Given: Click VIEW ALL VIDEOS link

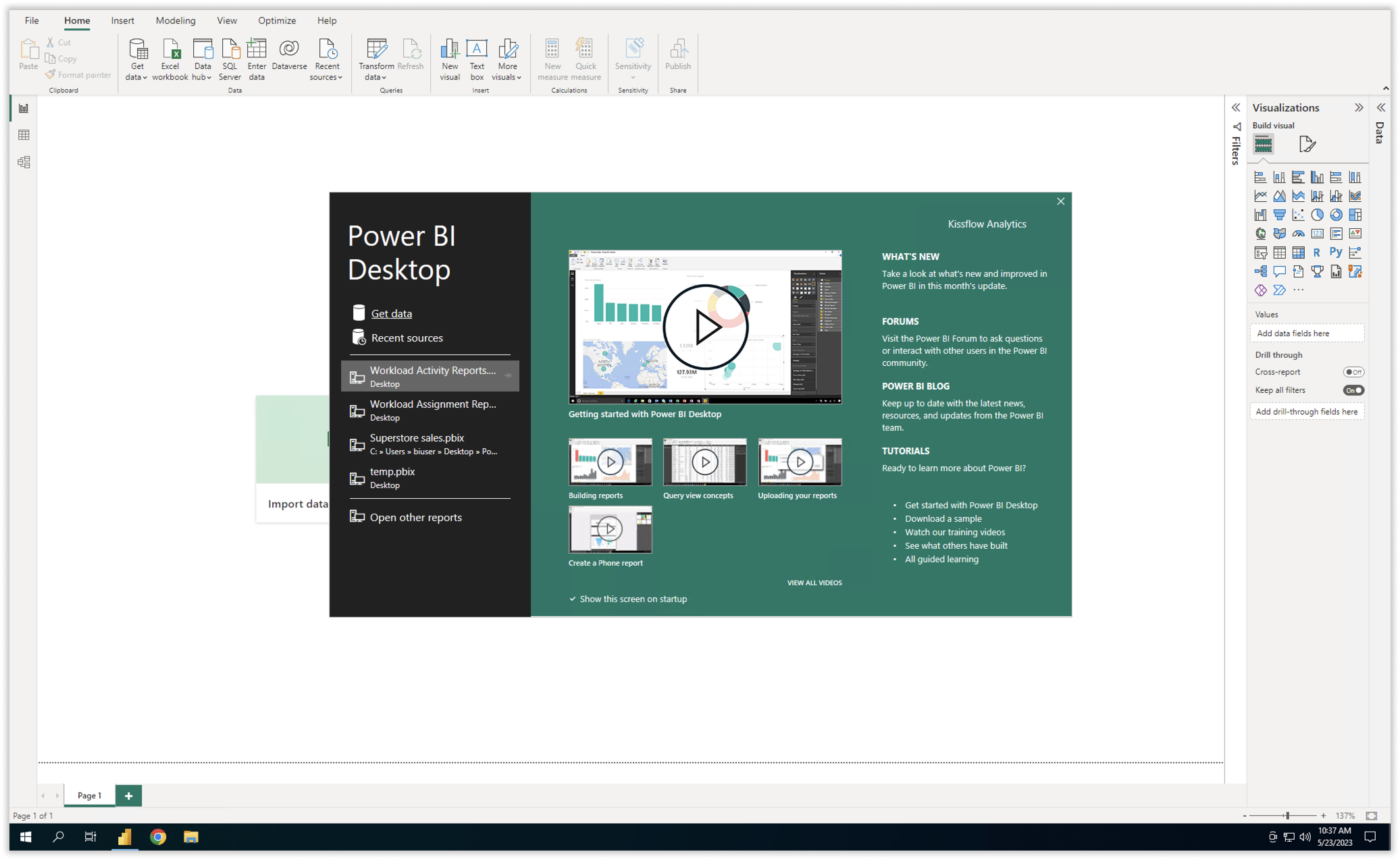Looking at the screenshot, I should (814, 583).
